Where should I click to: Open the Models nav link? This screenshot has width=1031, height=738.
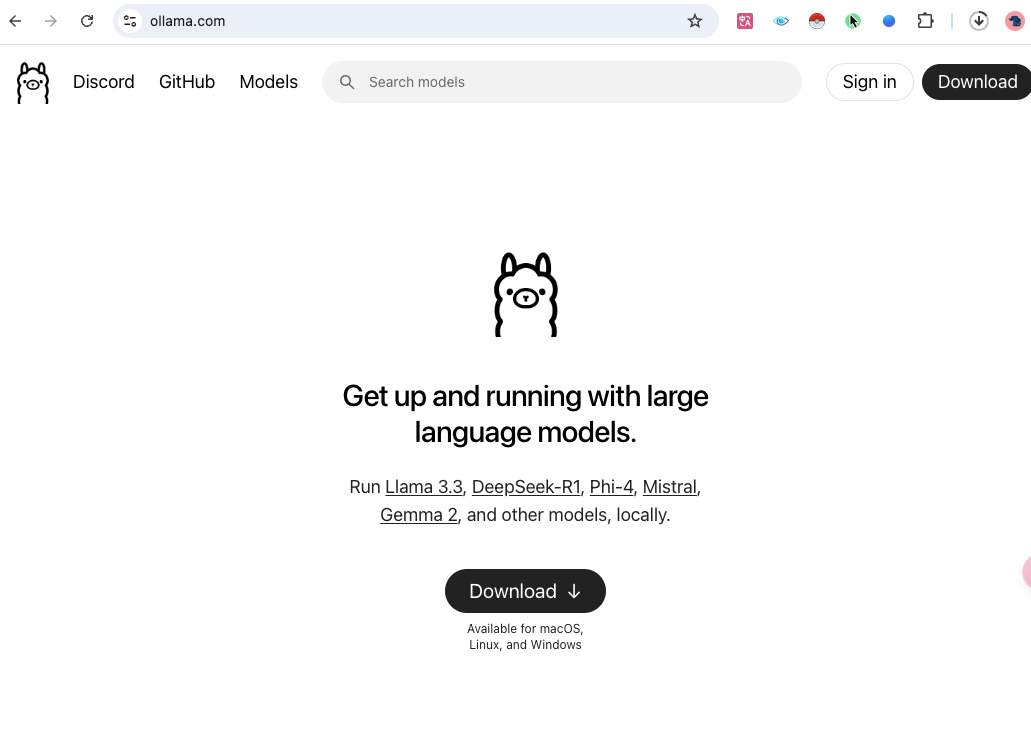(268, 82)
